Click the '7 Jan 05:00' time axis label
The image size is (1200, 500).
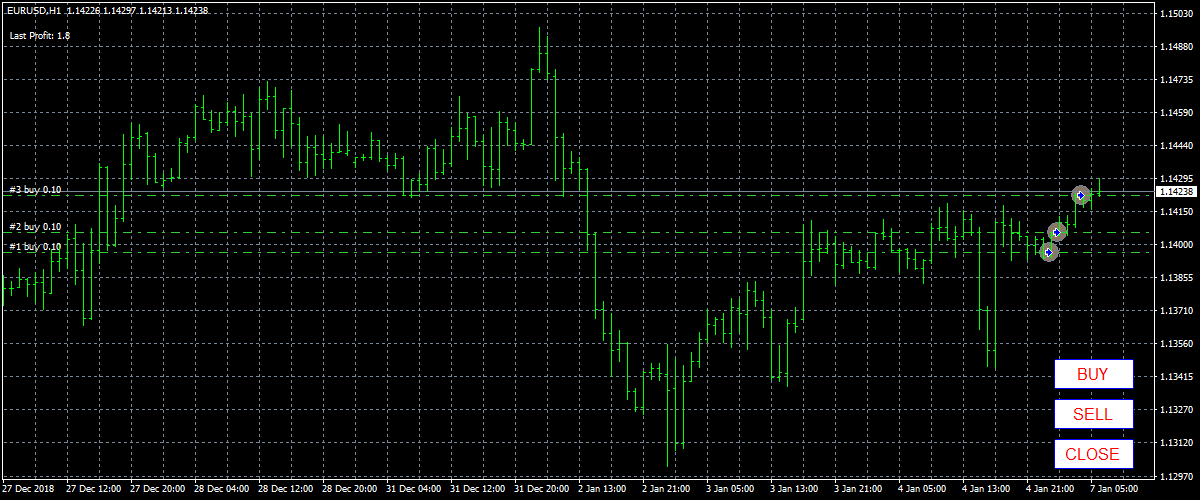[1116, 490]
